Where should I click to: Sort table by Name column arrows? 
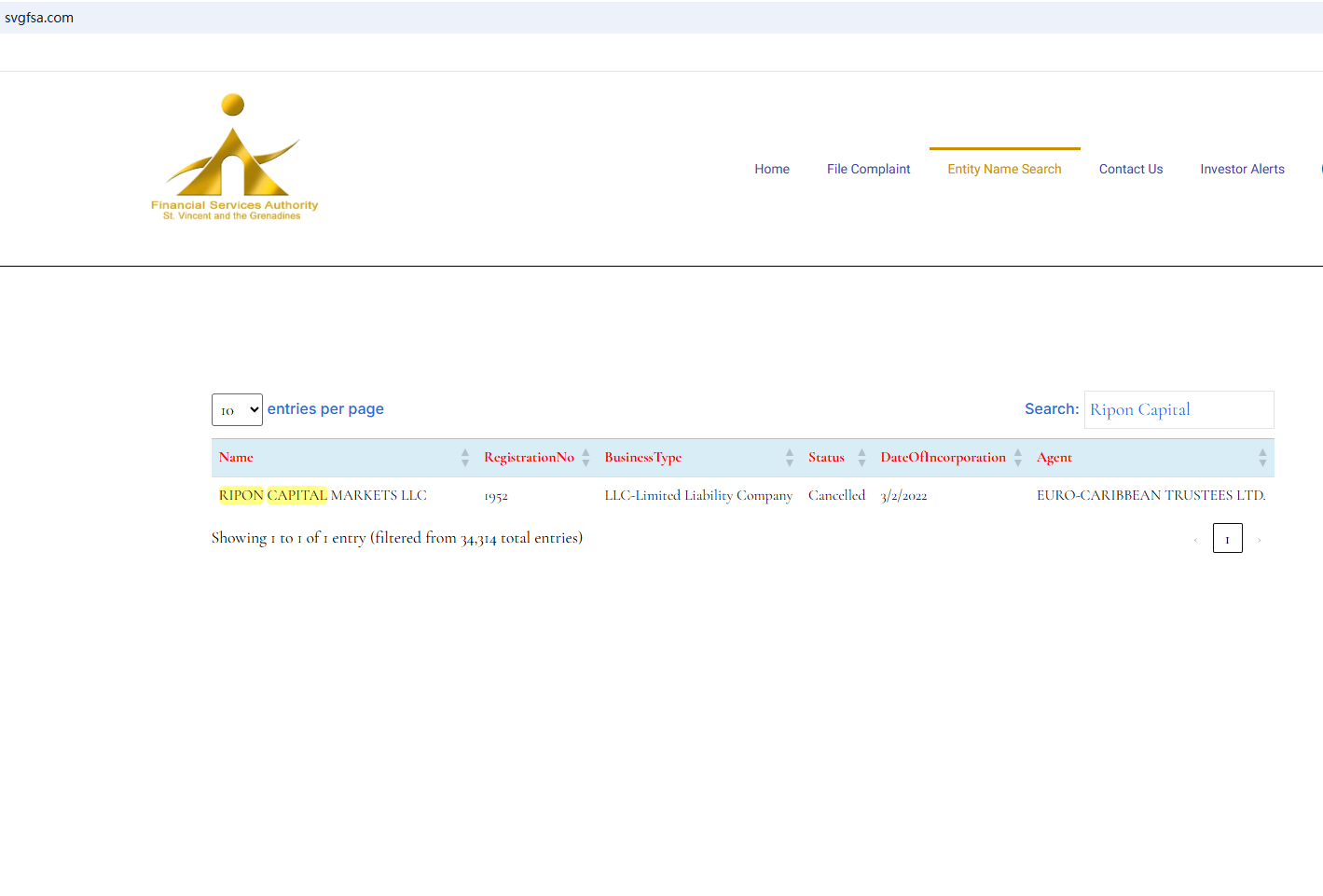[465, 458]
